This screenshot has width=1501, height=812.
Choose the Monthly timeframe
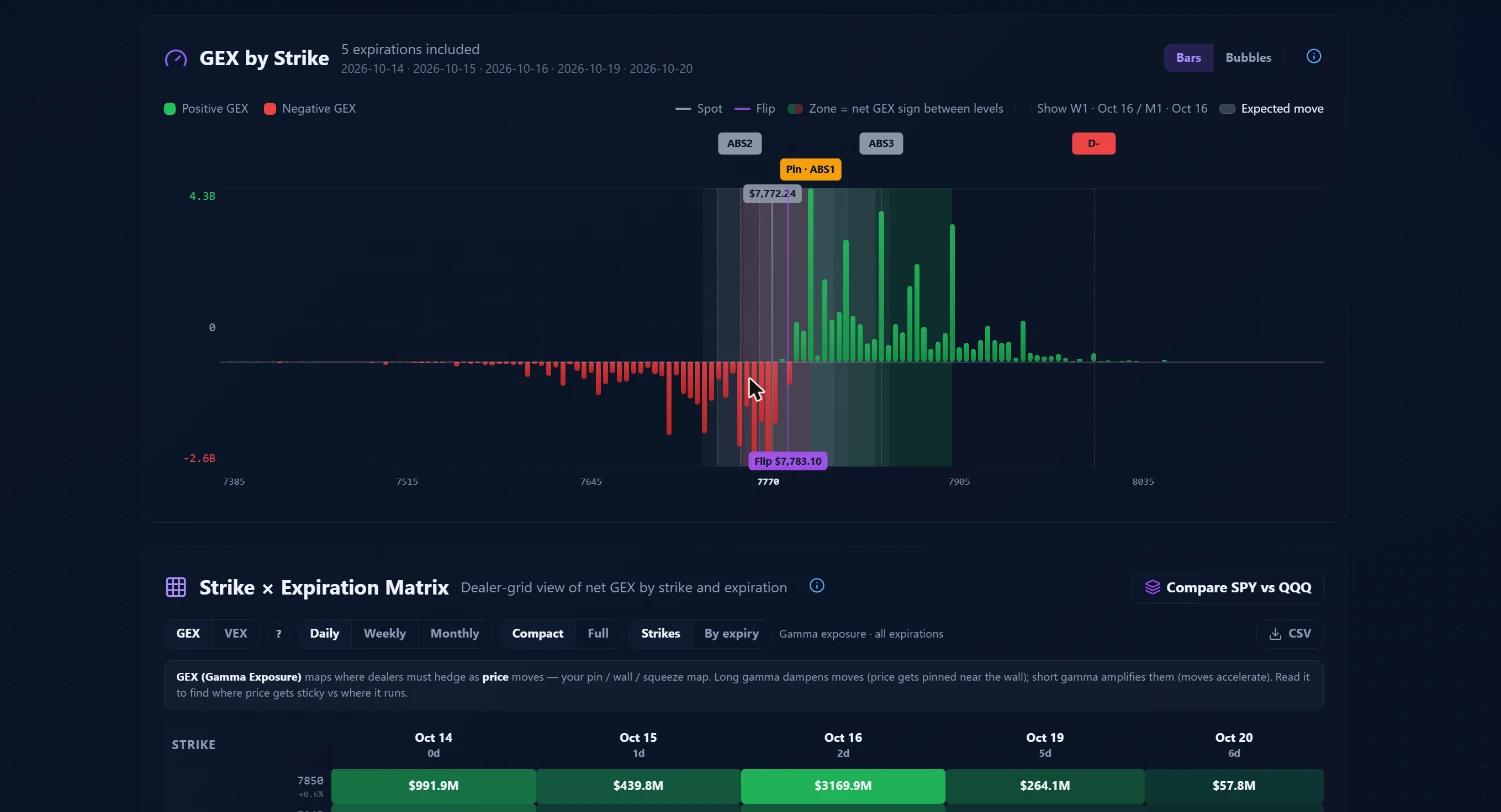(455, 634)
